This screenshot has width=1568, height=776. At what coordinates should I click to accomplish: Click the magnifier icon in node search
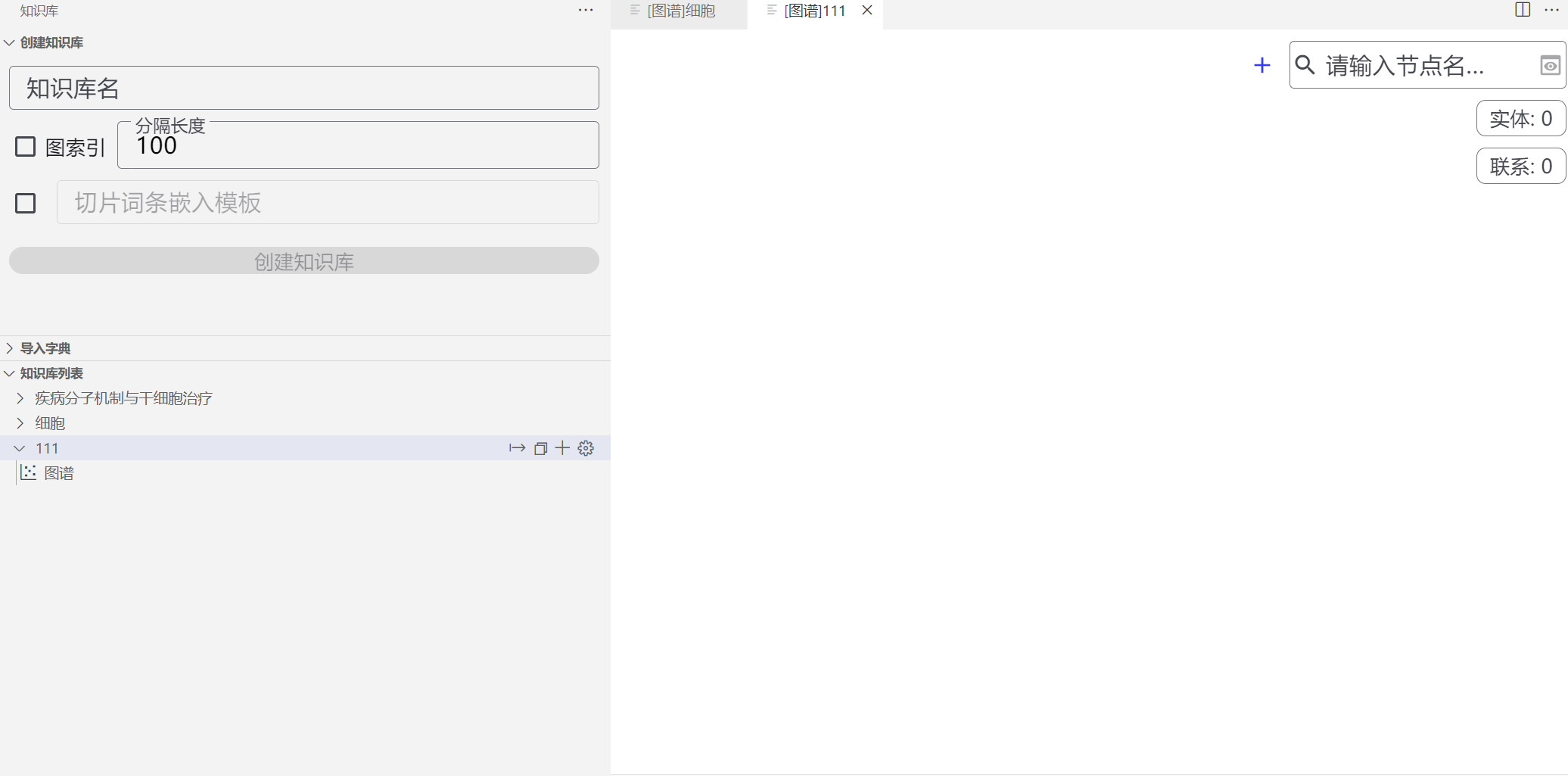click(1305, 65)
